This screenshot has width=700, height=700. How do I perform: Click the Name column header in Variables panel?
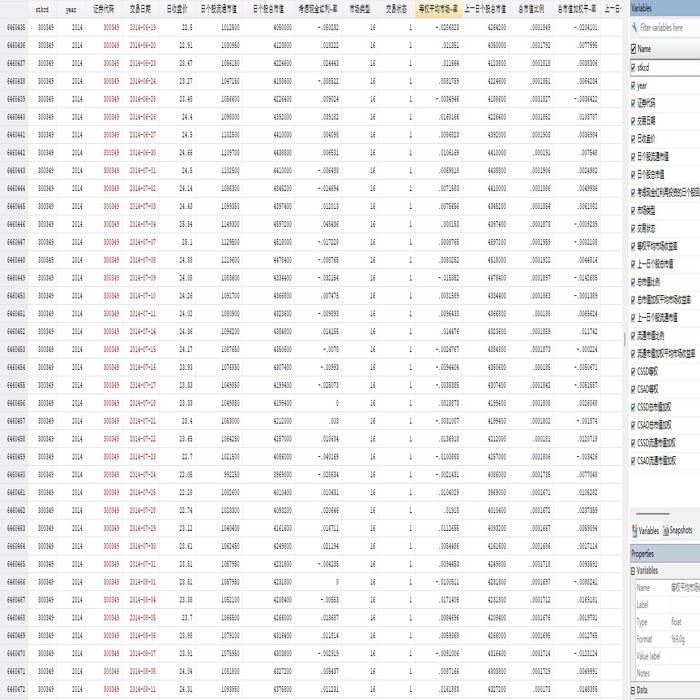644,49
